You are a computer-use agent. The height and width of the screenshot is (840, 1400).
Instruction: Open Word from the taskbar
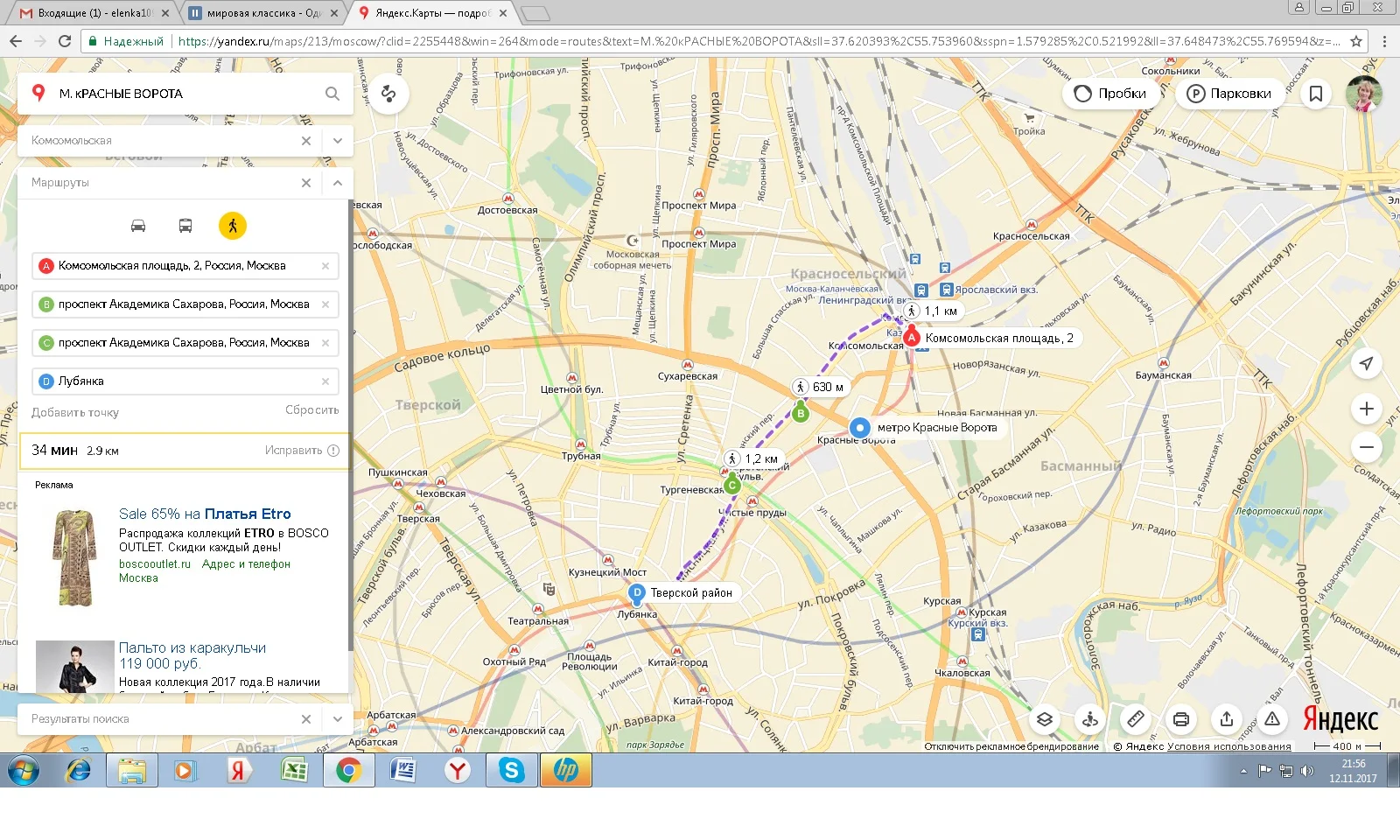coord(403,771)
